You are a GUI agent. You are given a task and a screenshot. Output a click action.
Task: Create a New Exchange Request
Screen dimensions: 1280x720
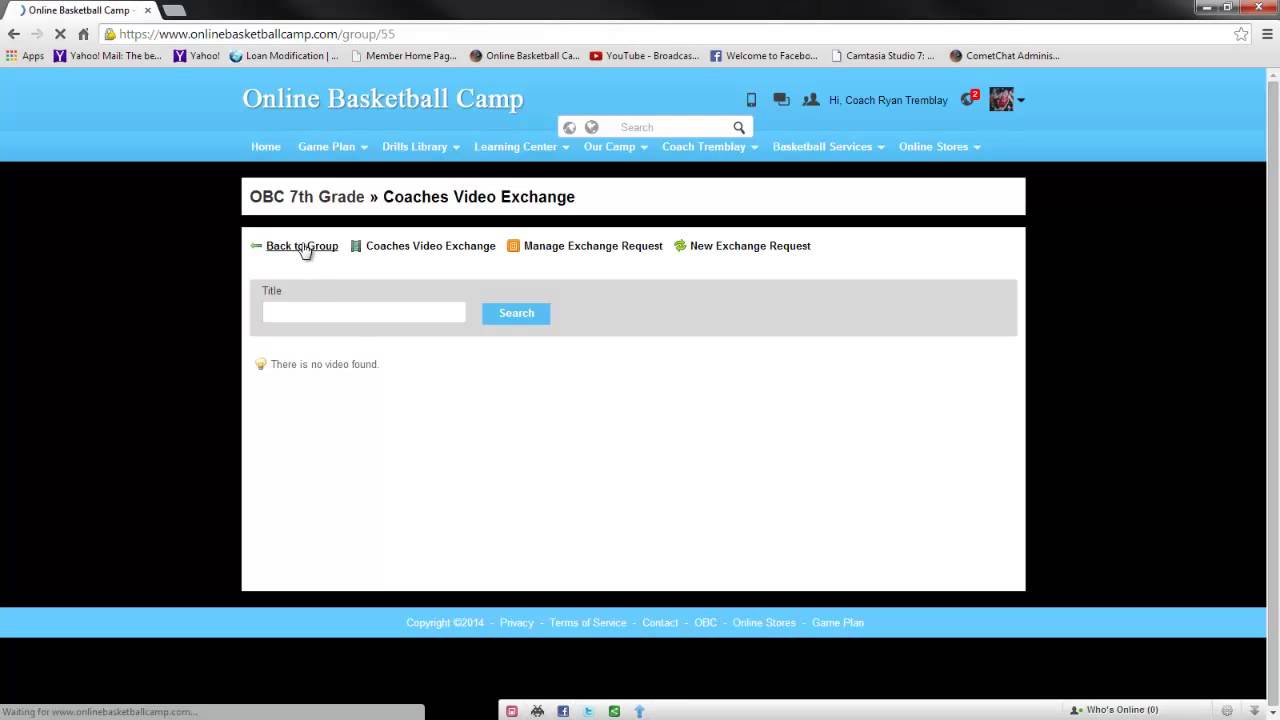742,246
